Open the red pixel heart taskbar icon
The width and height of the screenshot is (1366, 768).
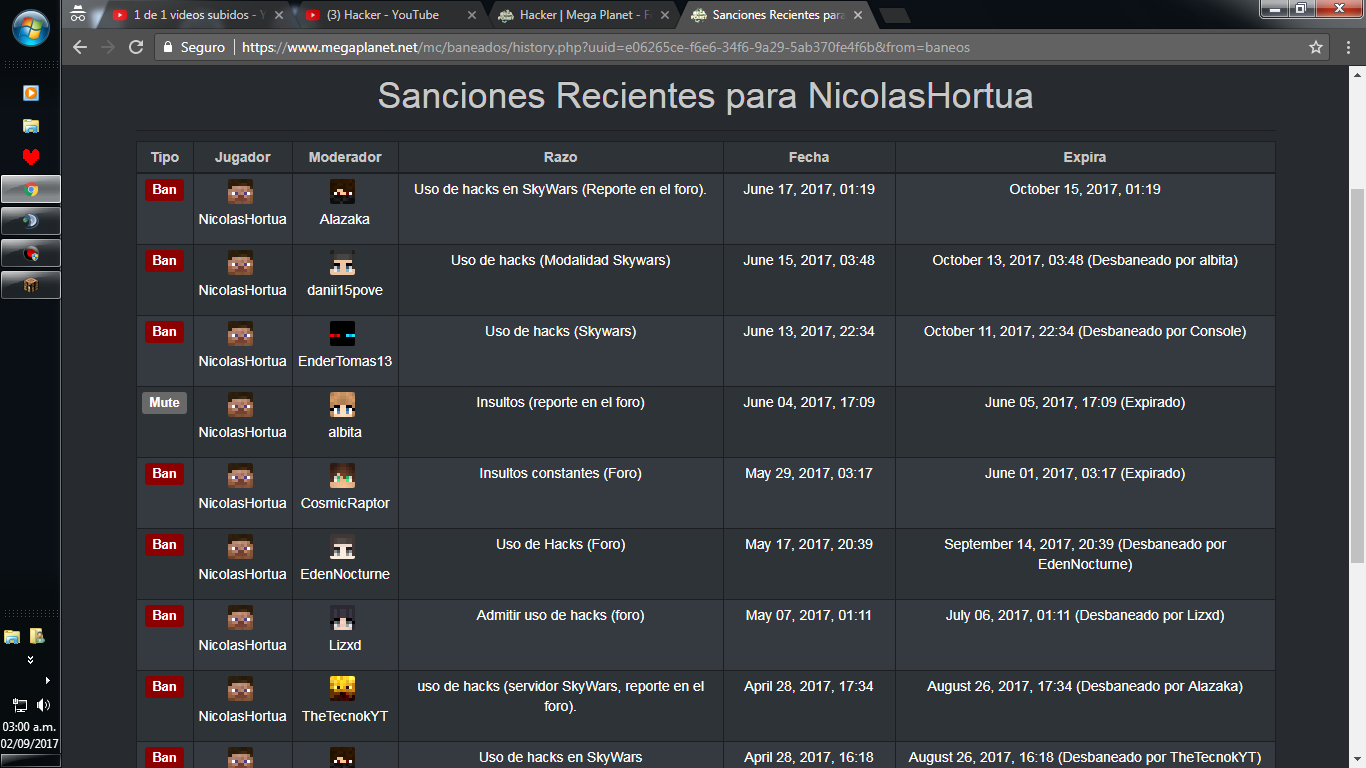click(x=31, y=157)
